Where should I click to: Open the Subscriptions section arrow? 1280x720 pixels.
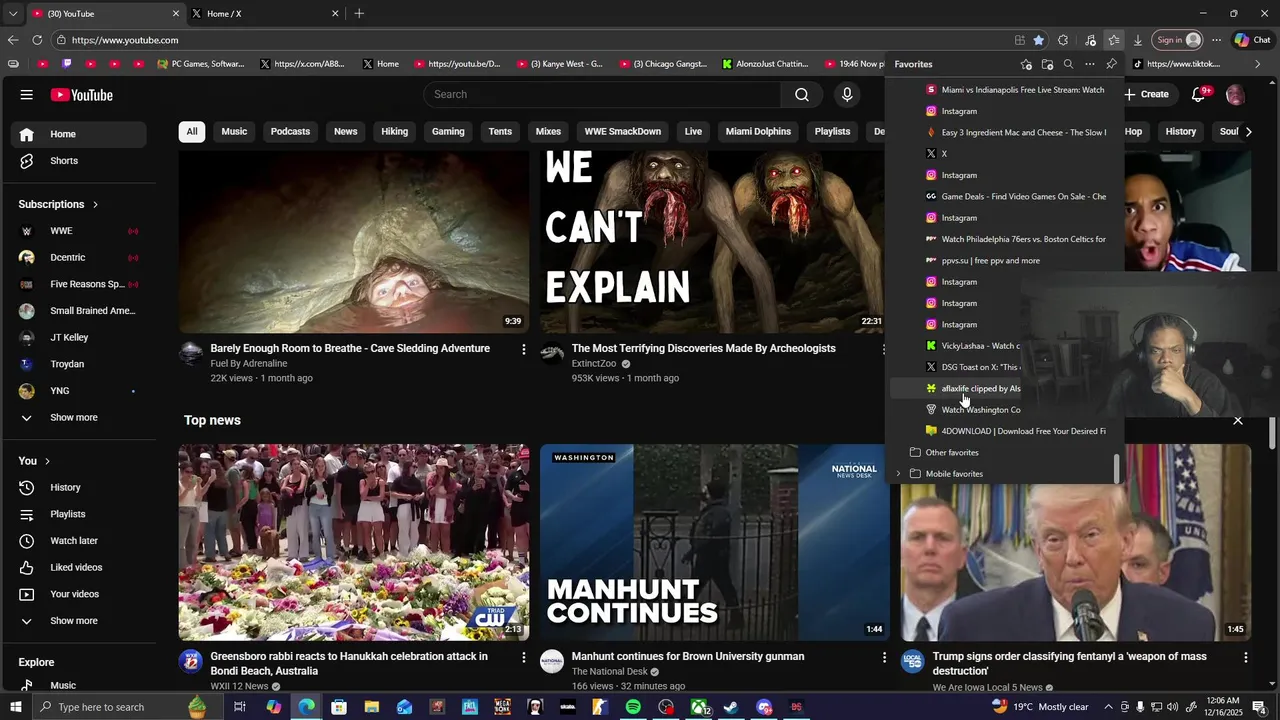click(96, 205)
